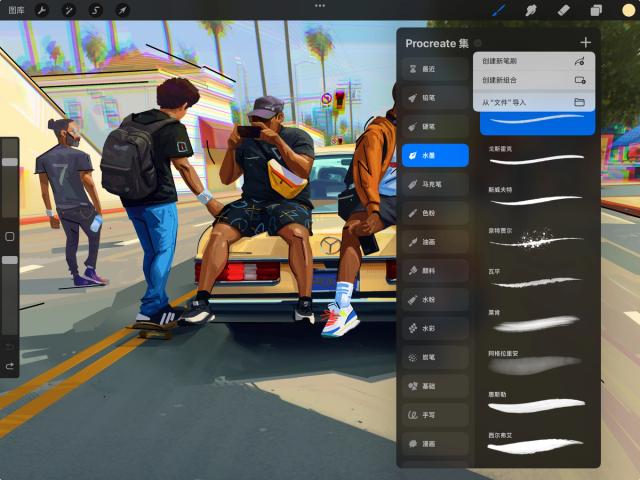Open the Adjustments magic wand menu
Image resolution: width=640 pixels, height=480 pixels.
pos(69,10)
